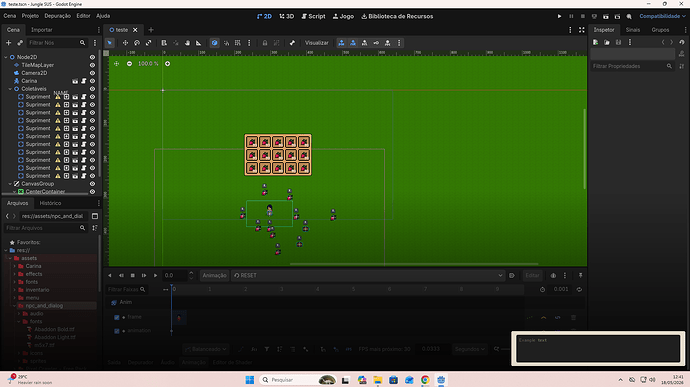Screen dimensions: 690x387
Task: Collapse the assets folder
Action: tap(10, 258)
